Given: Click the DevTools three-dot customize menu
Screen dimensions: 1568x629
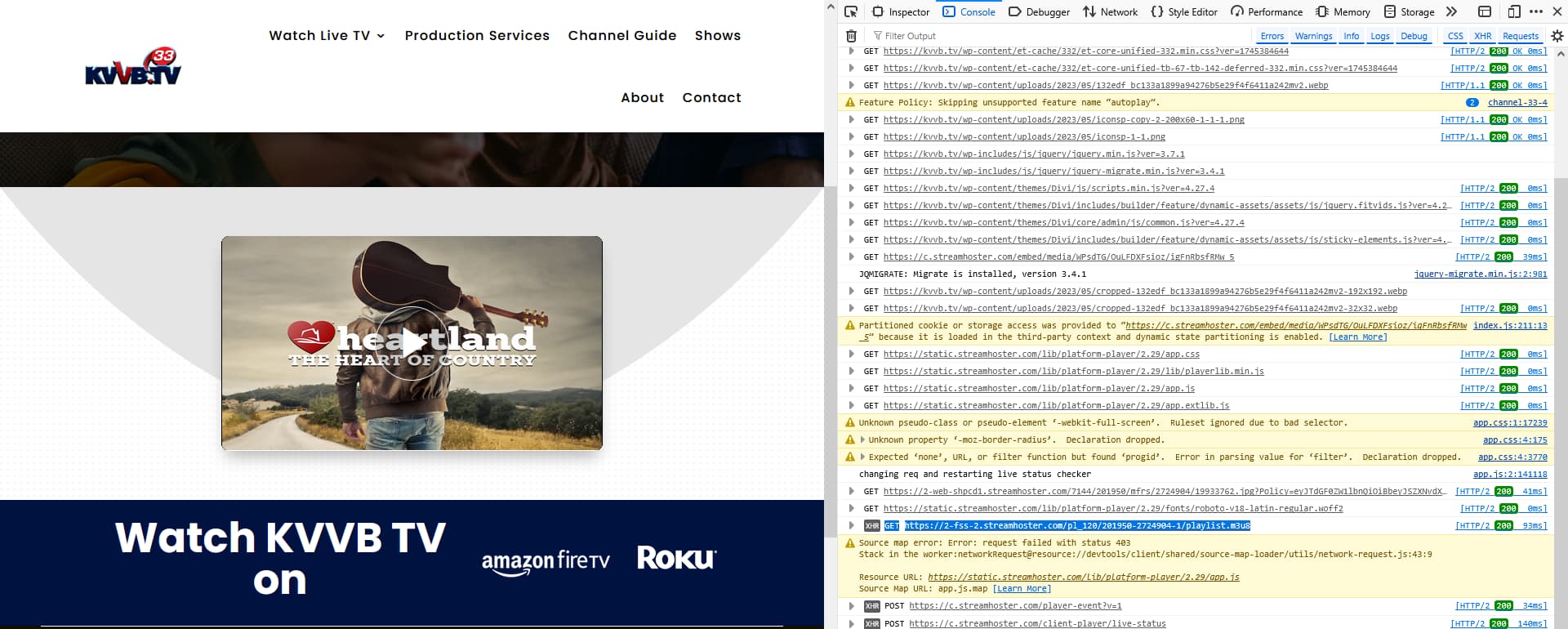Looking at the screenshot, I should click(1536, 11).
